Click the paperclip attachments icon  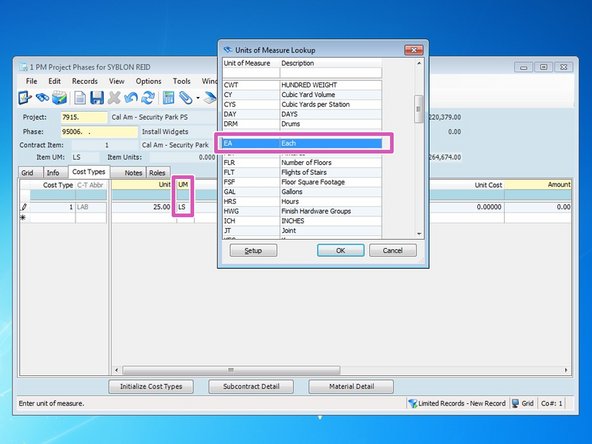coord(185,98)
